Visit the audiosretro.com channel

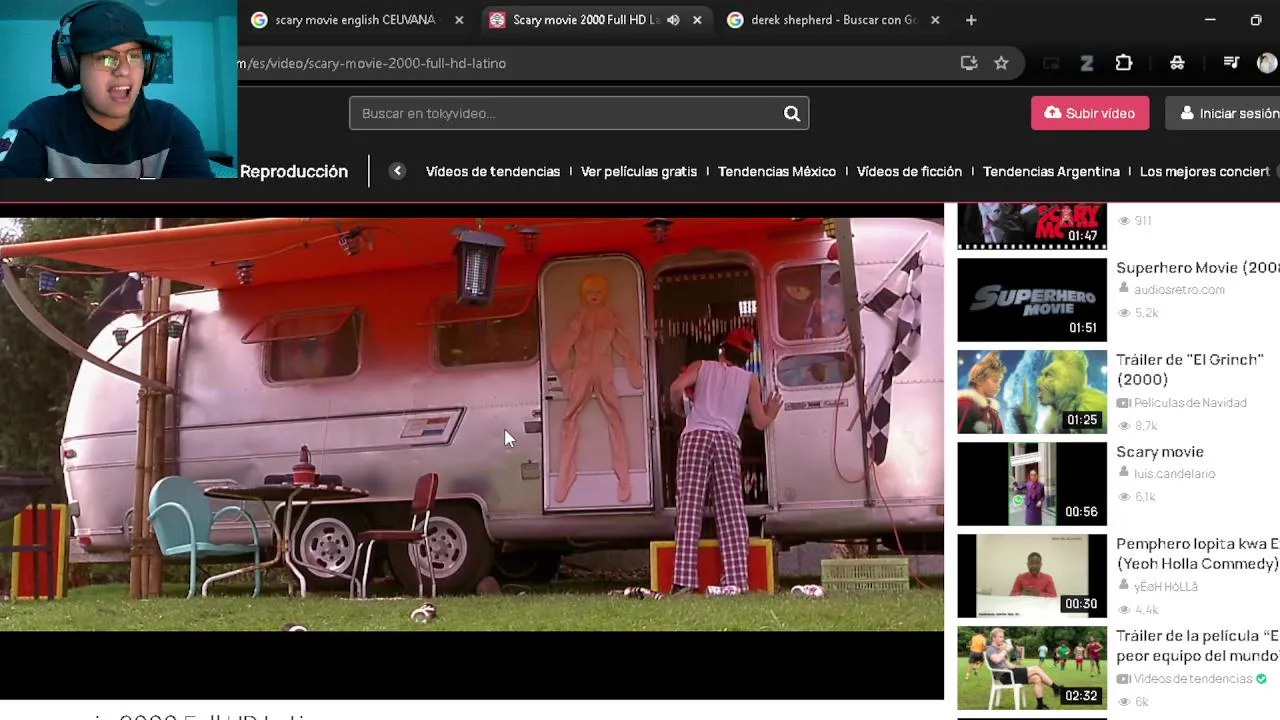point(1179,290)
